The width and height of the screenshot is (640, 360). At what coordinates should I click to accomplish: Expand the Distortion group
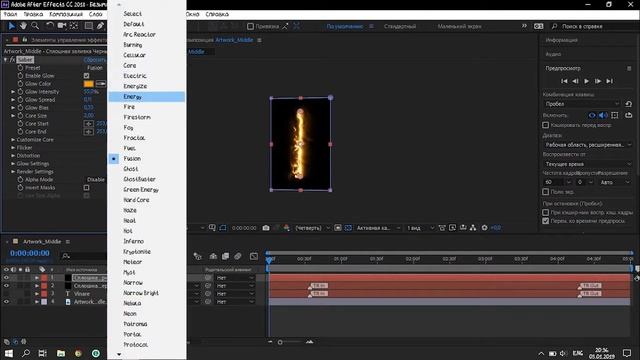pyautogui.click(x=13, y=156)
